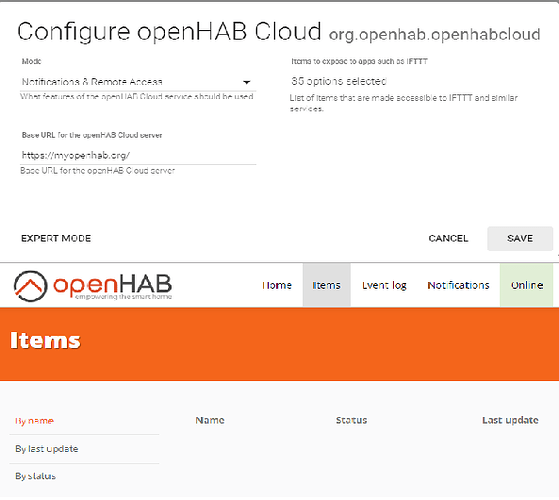Sort items By last update

(47, 449)
